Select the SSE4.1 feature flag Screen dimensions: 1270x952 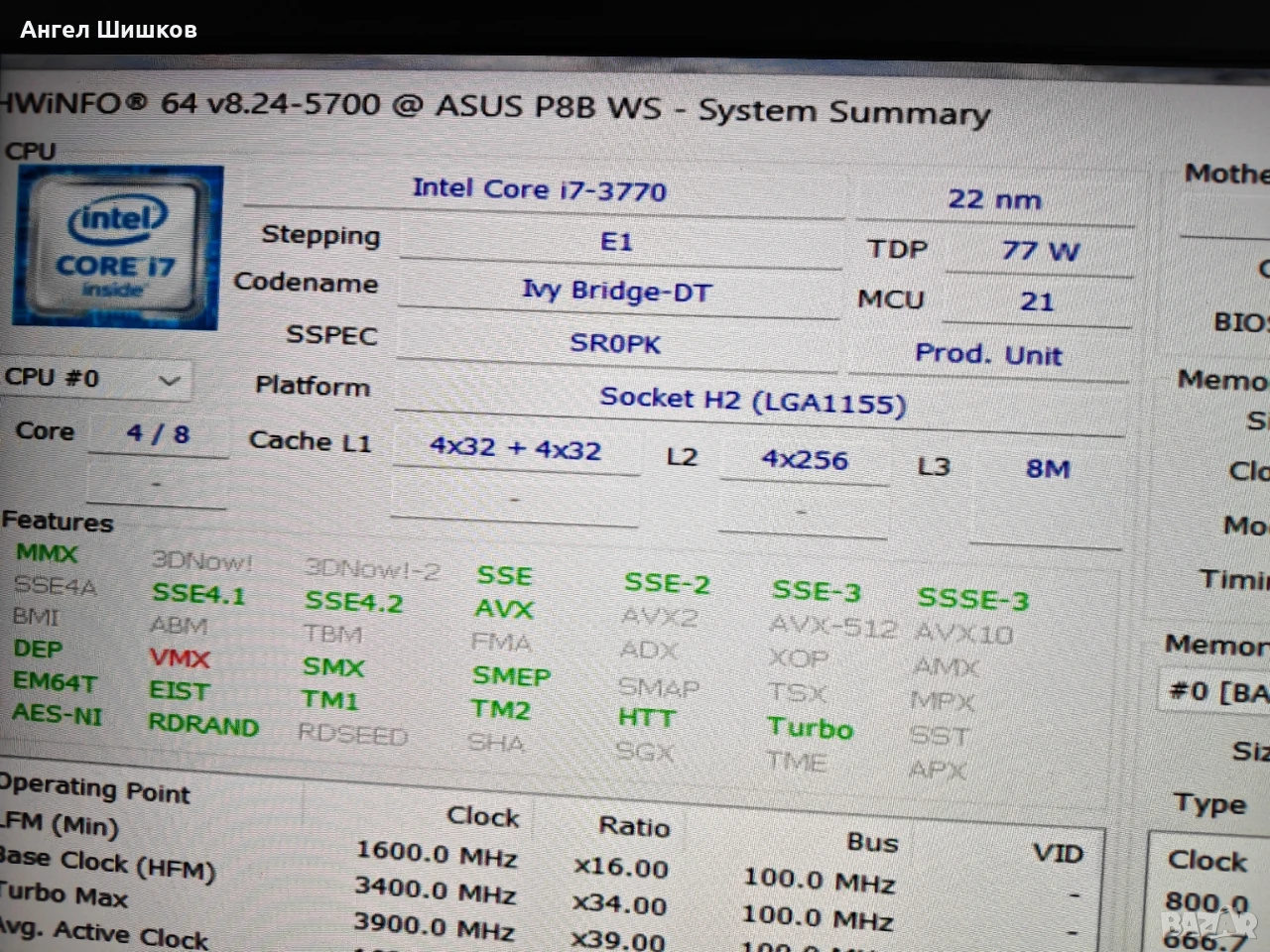tap(198, 594)
